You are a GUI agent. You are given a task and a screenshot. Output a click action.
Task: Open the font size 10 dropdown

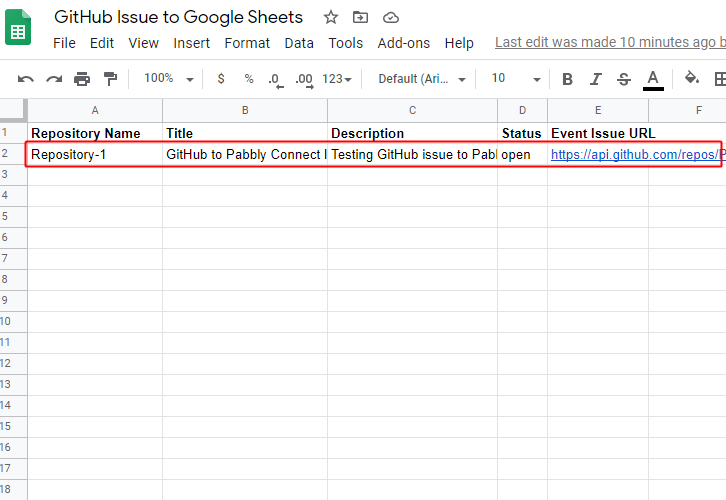pos(516,78)
